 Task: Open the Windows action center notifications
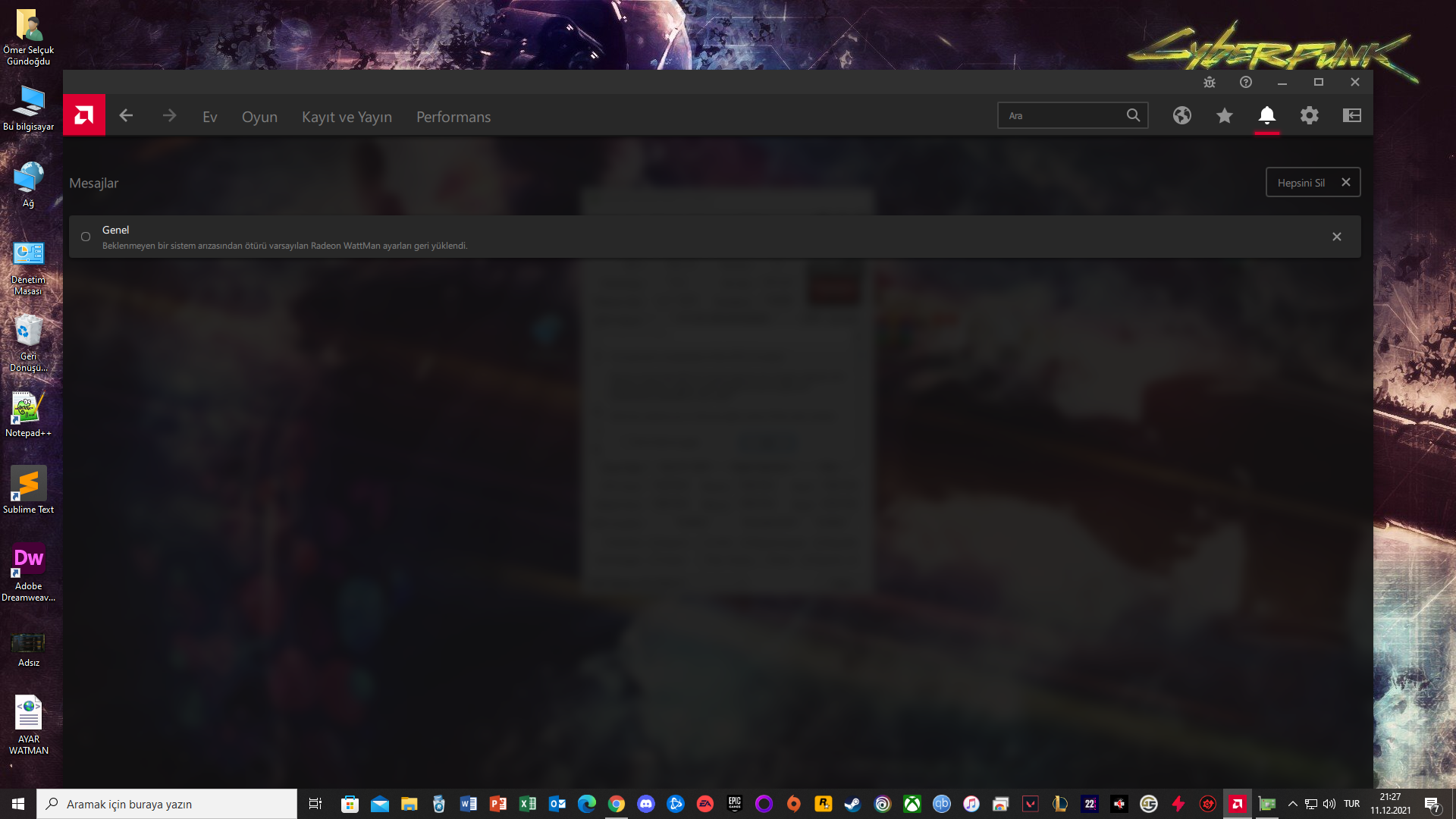[x=1432, y=804]
